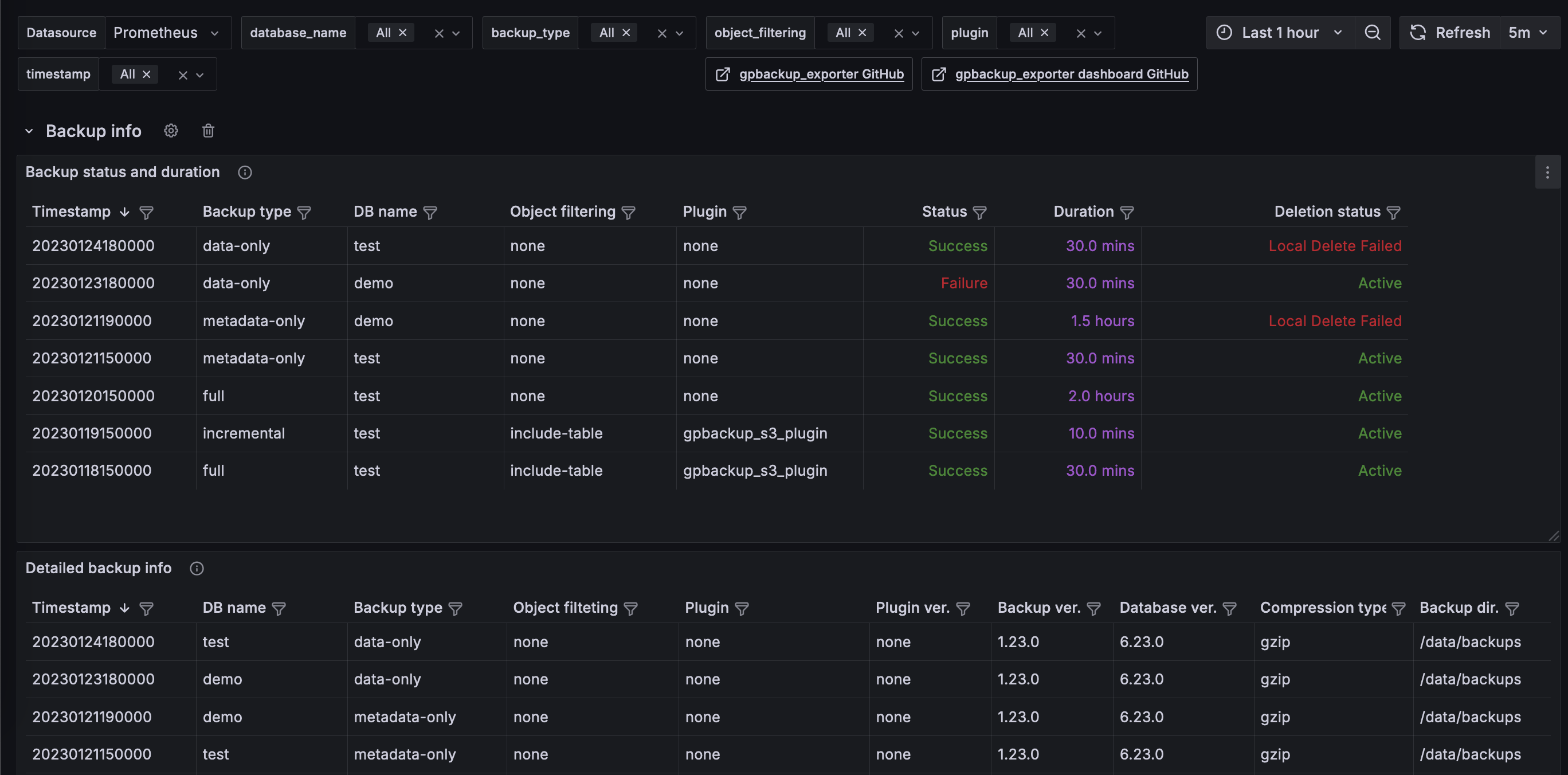Click the Backup info row trash icon
This screenshot has height=775, width=1568.
[x=208, y=131]
